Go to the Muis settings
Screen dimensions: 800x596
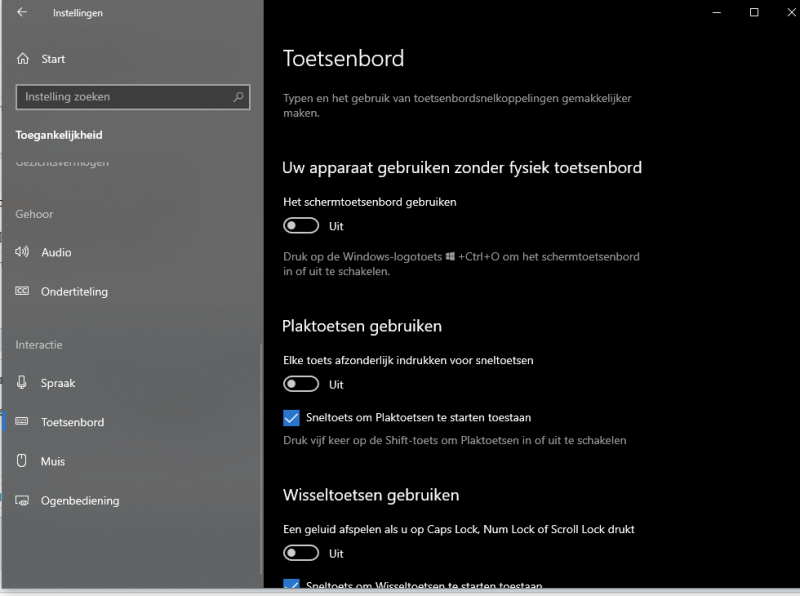click(53, 461)
